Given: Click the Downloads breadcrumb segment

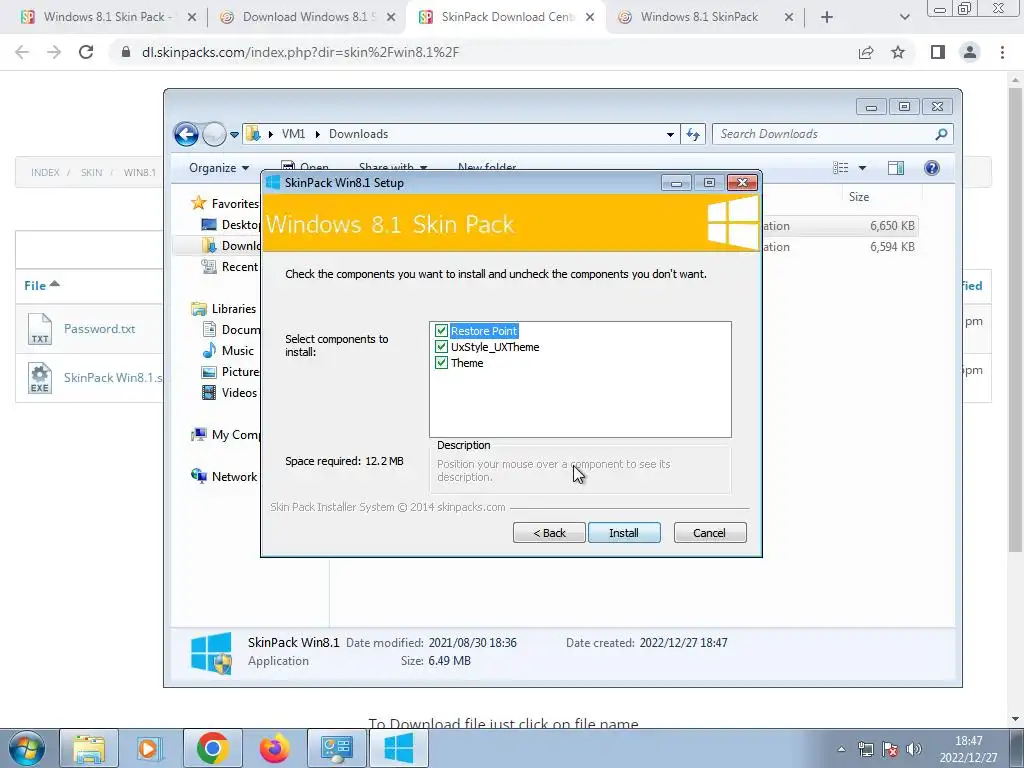Looking at the screenshot, I should click(359, 134).
